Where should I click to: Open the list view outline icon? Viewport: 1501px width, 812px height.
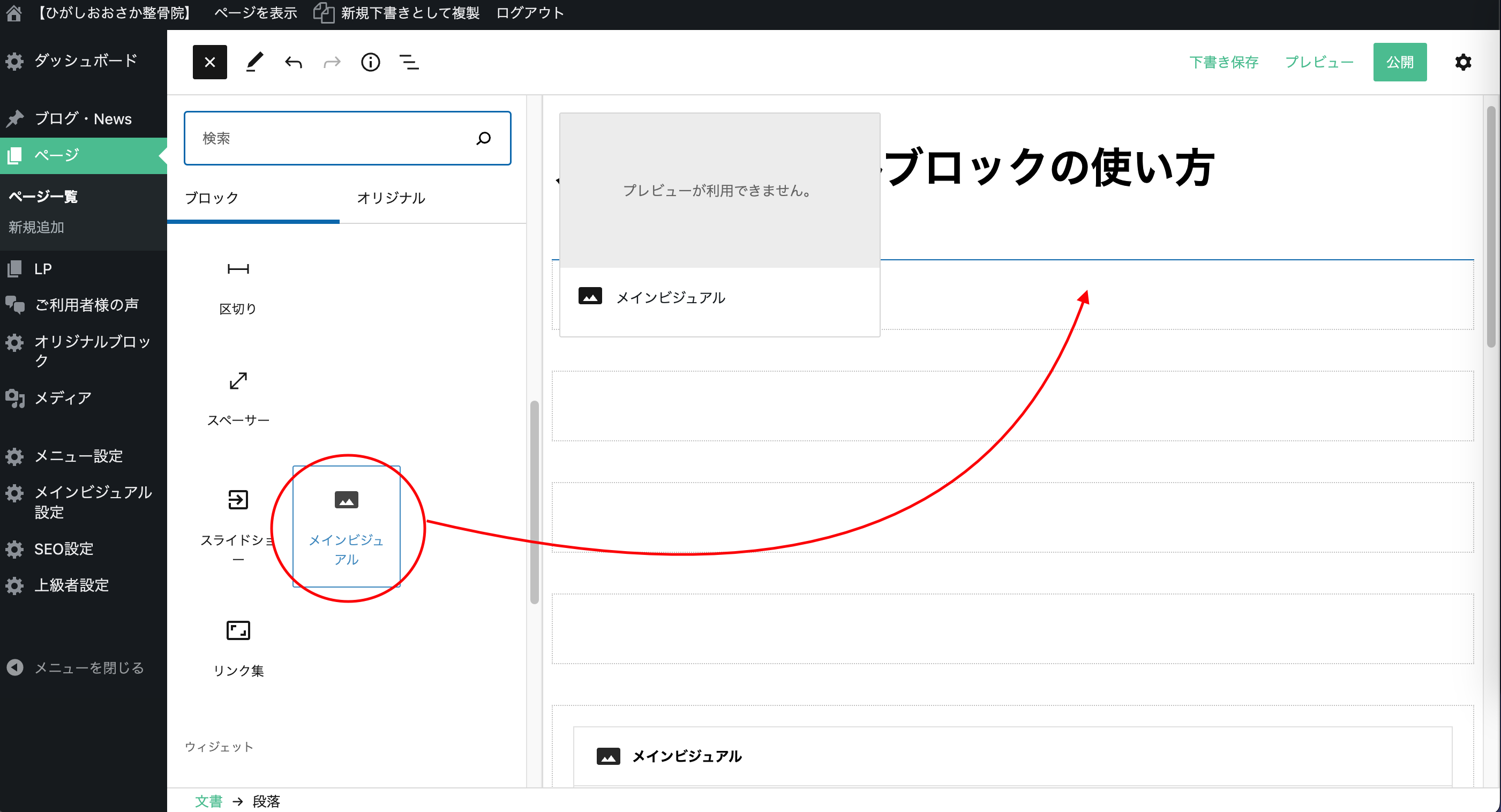[x=409, y=62]
